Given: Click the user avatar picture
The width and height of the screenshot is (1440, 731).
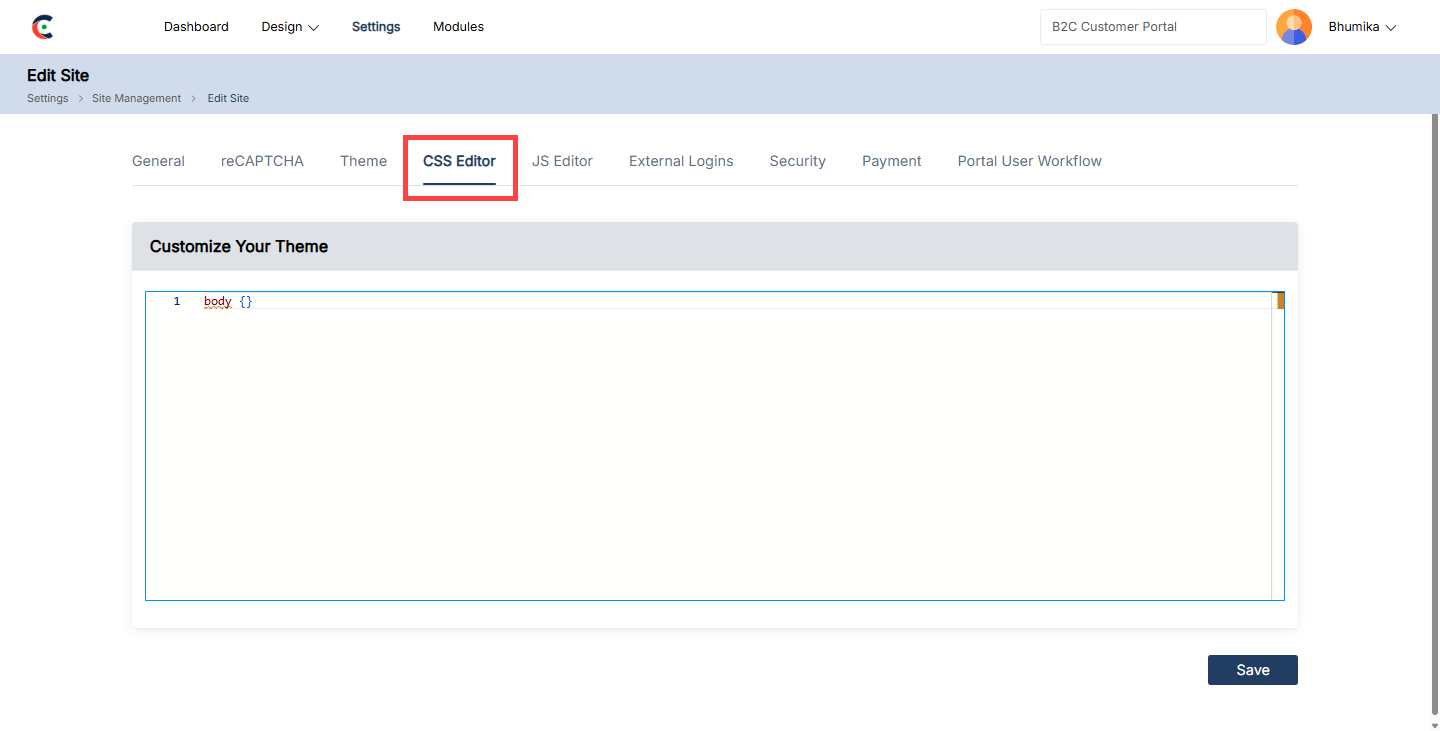Looking at the screenshot, I should [1293, 27].
